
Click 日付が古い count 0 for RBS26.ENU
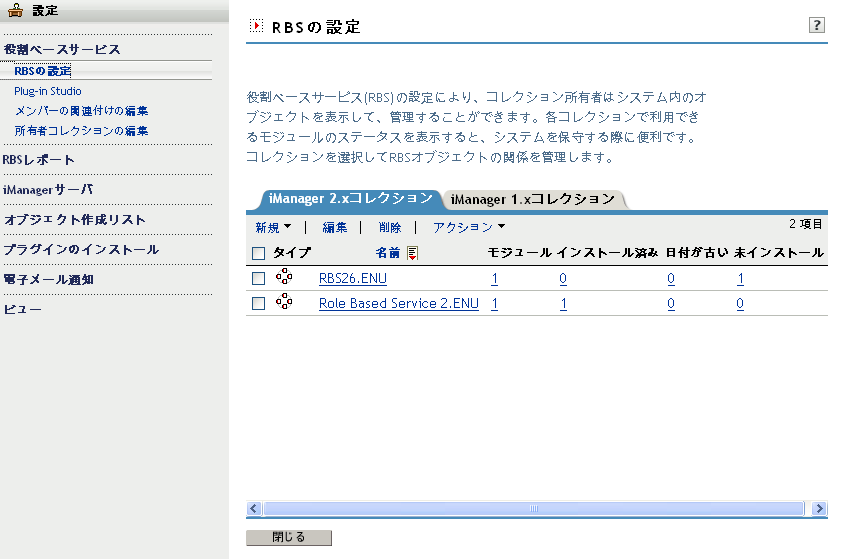point(671,278)
